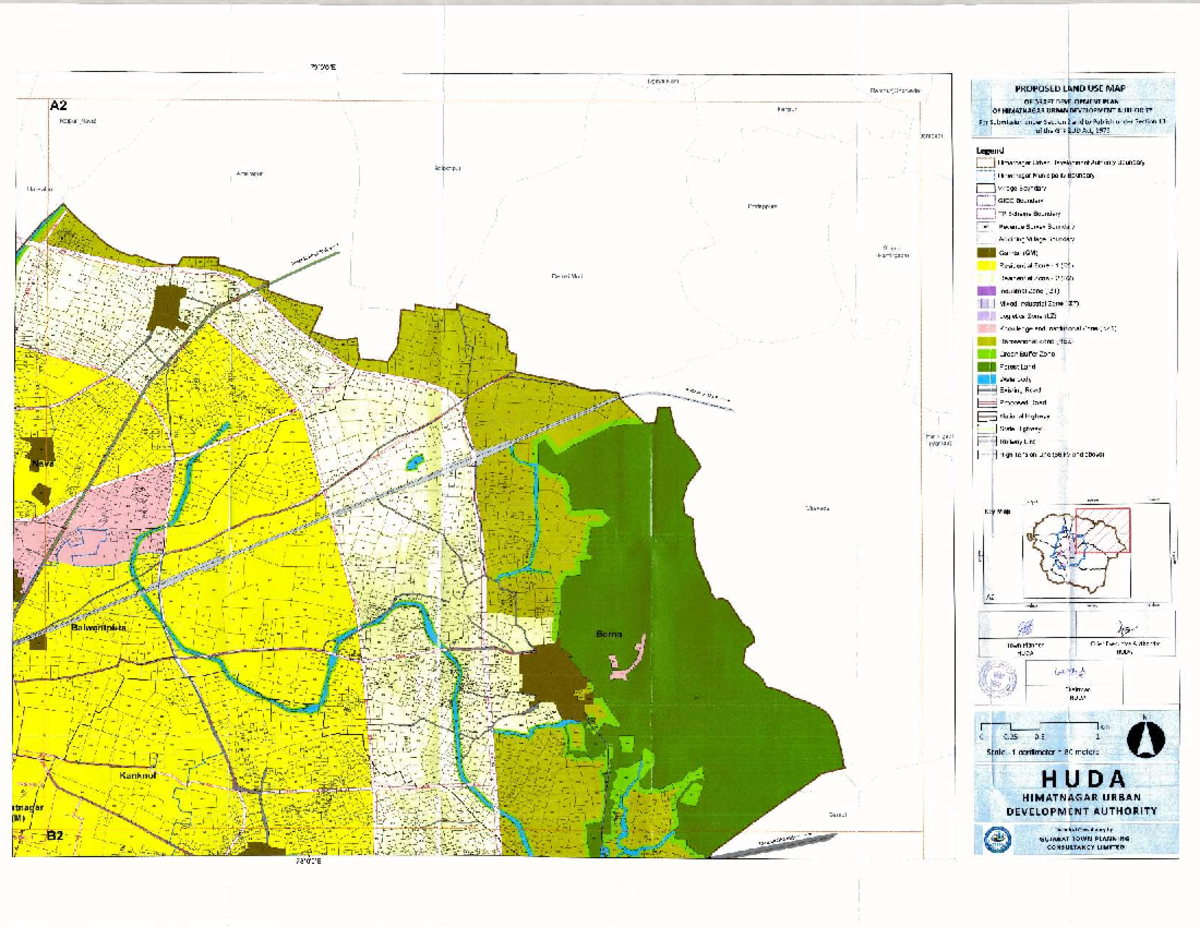Select the A2 sheet label
This screenshot has height=927, width=1200.
coord(57,104)
